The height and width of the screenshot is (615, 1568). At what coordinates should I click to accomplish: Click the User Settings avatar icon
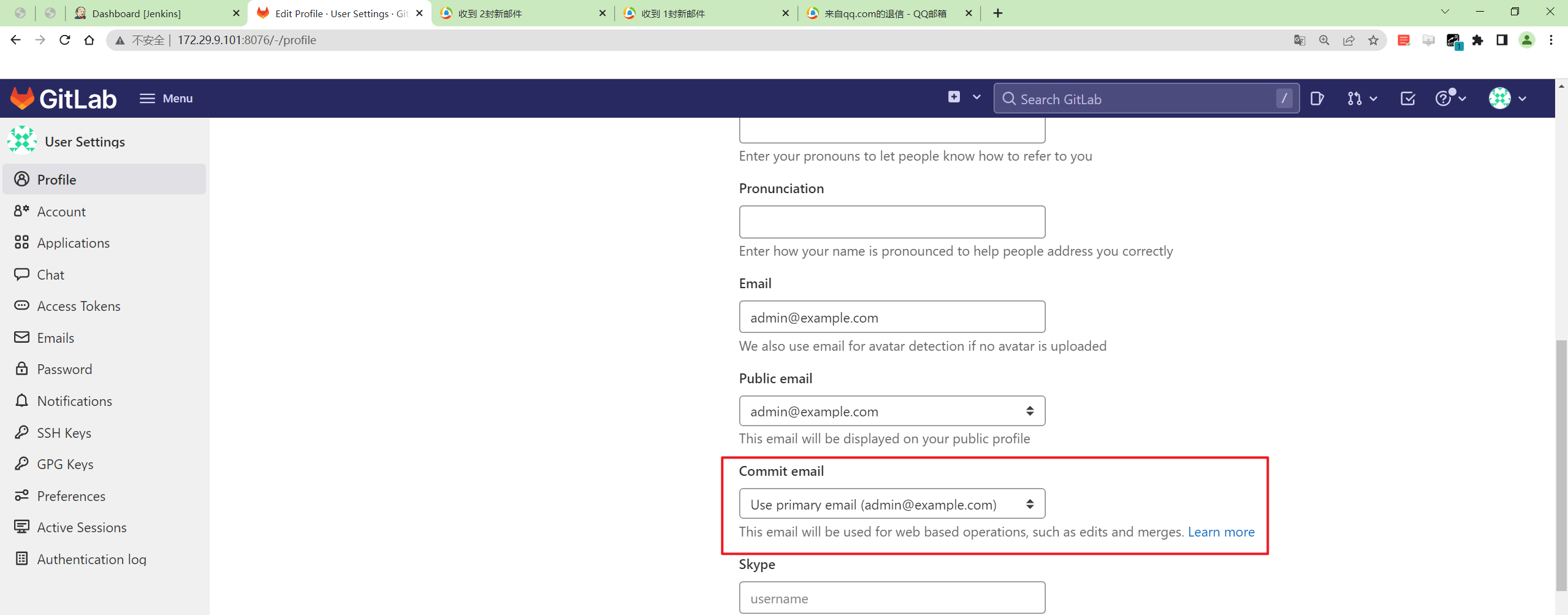22,140
